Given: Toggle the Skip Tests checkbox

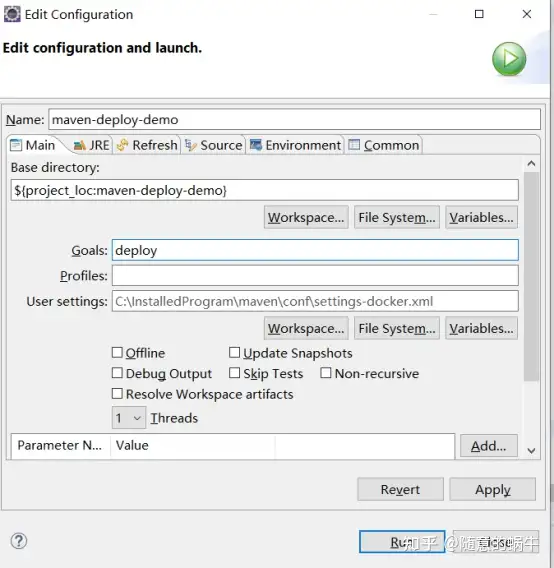Looking at the screenshot, I should [x=234, y=373].
